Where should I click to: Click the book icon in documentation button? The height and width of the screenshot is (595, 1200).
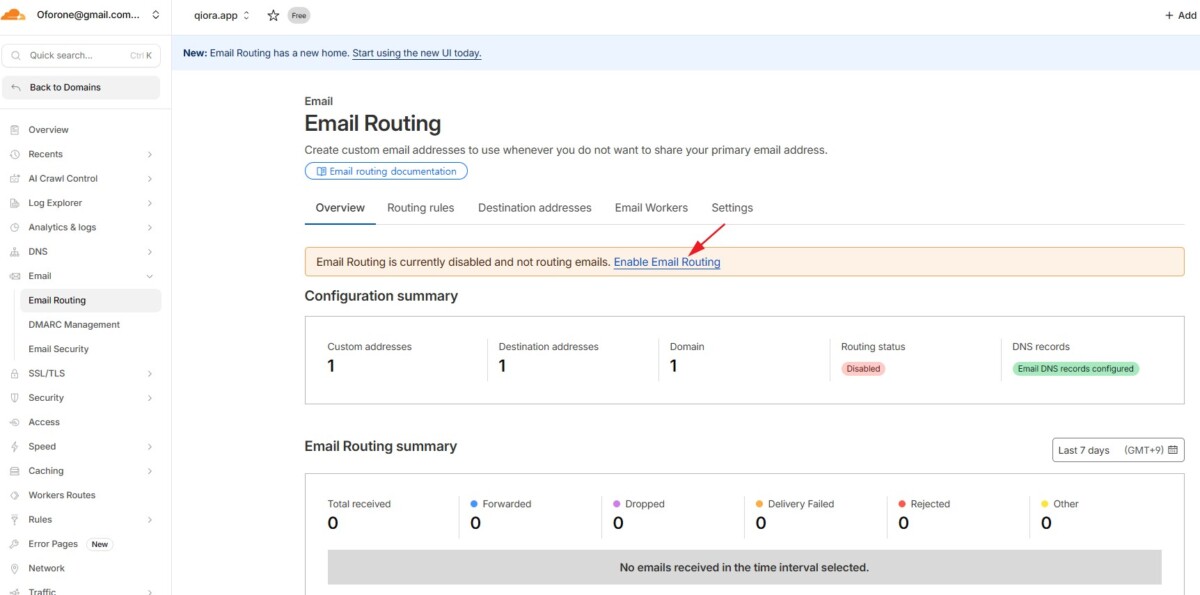[321, 172]
